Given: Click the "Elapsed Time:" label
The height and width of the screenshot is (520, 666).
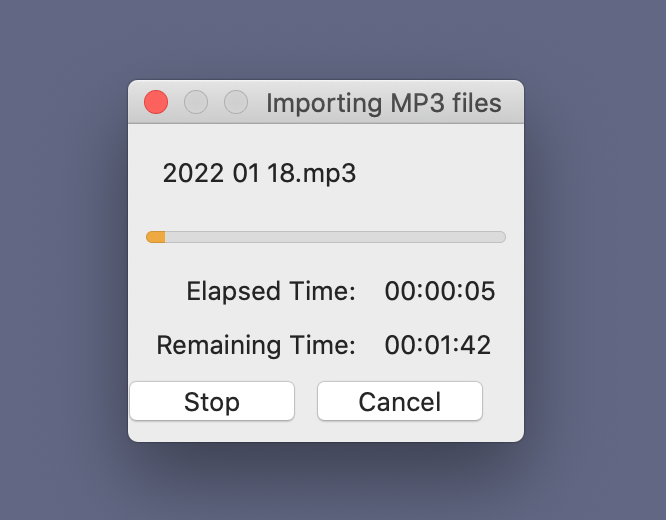Looking at the screenshot, I should (271, 292).
